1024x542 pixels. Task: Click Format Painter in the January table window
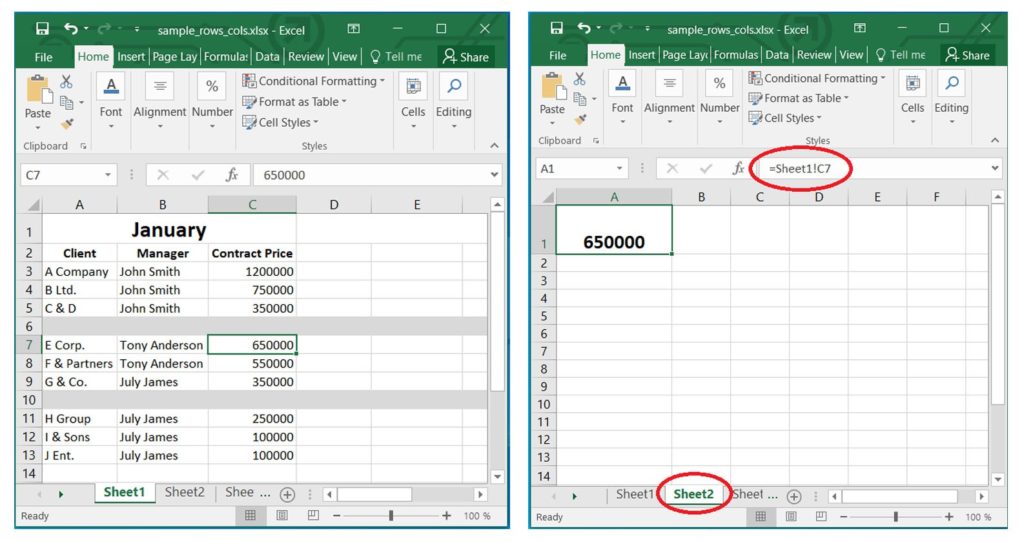click(66, 124)
